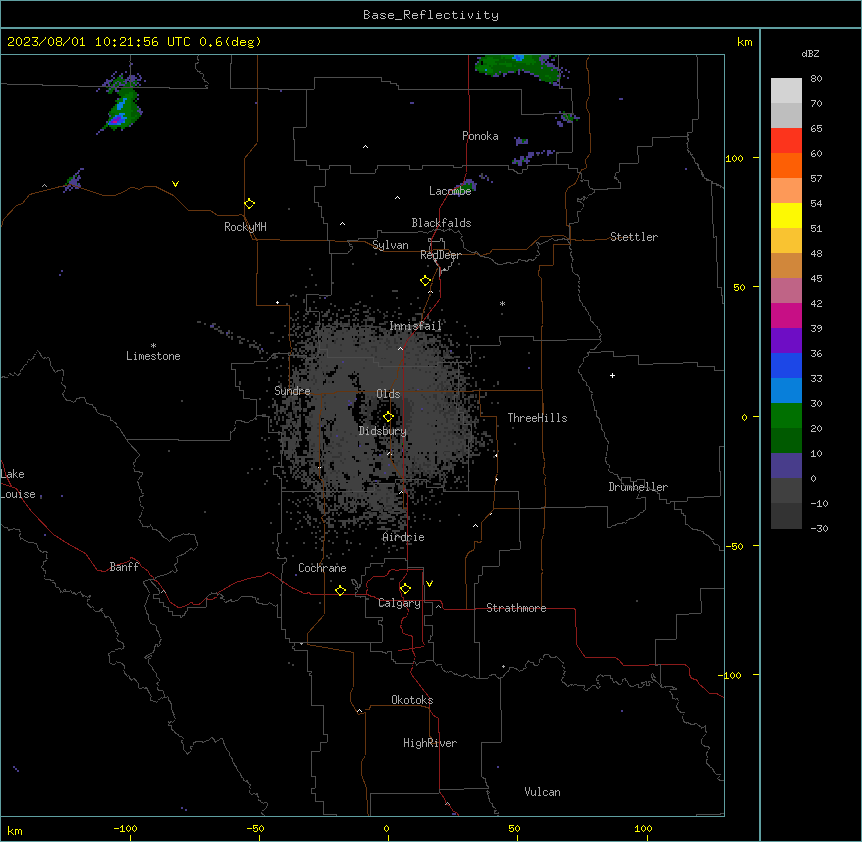Click the Calgary city label
Viewport: 862px width, 842px height.
point(400,603)
